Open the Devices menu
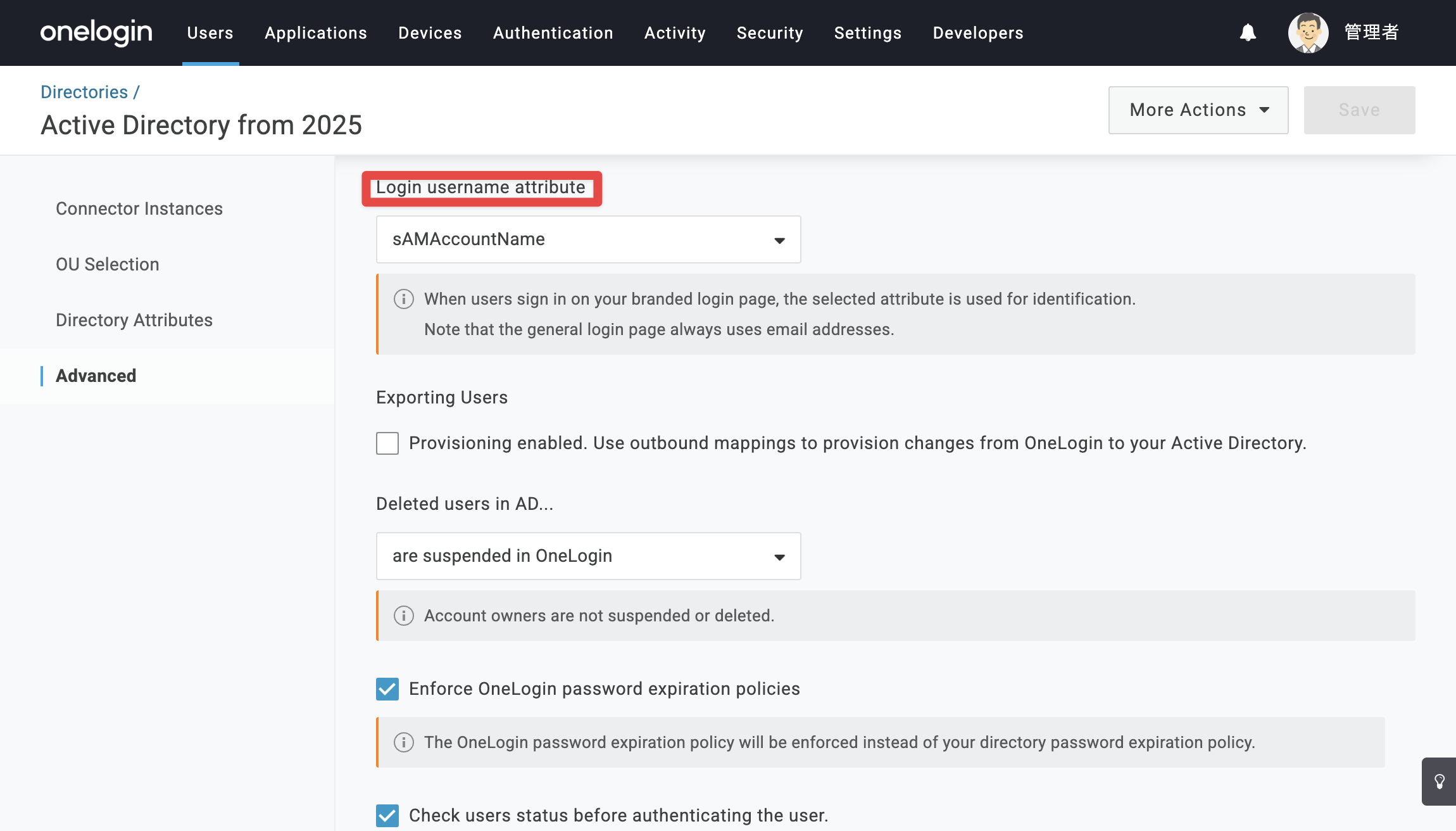Viewport: 1456px width, 831px height. click(x=430, y=33)
